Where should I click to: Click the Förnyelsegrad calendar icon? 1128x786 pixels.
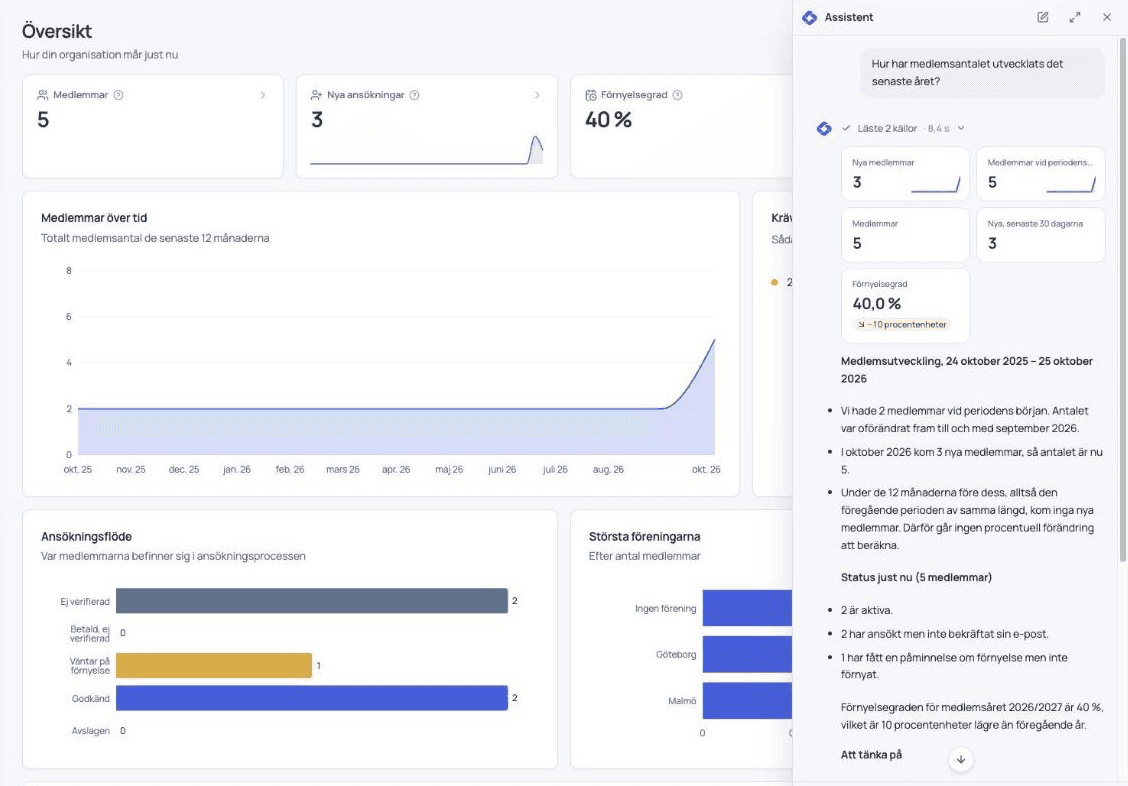tap(591, 95)
